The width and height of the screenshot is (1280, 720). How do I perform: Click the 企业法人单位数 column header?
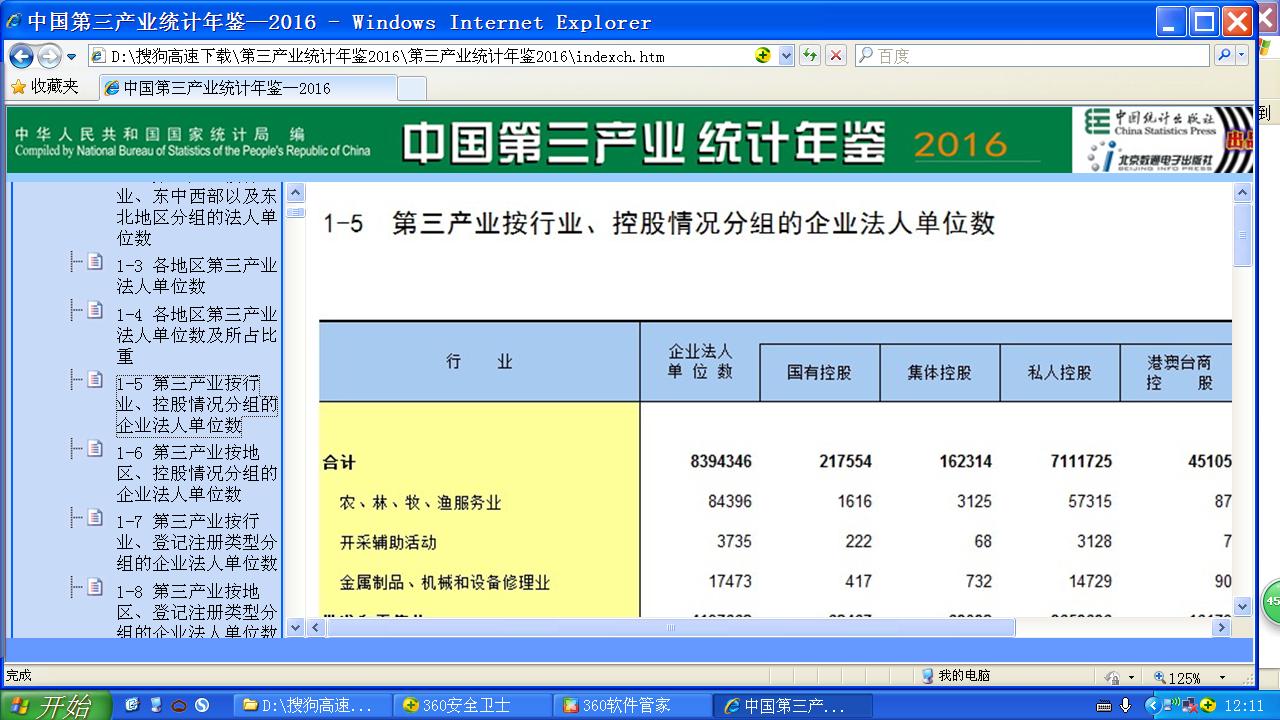(x=700, y=362)
